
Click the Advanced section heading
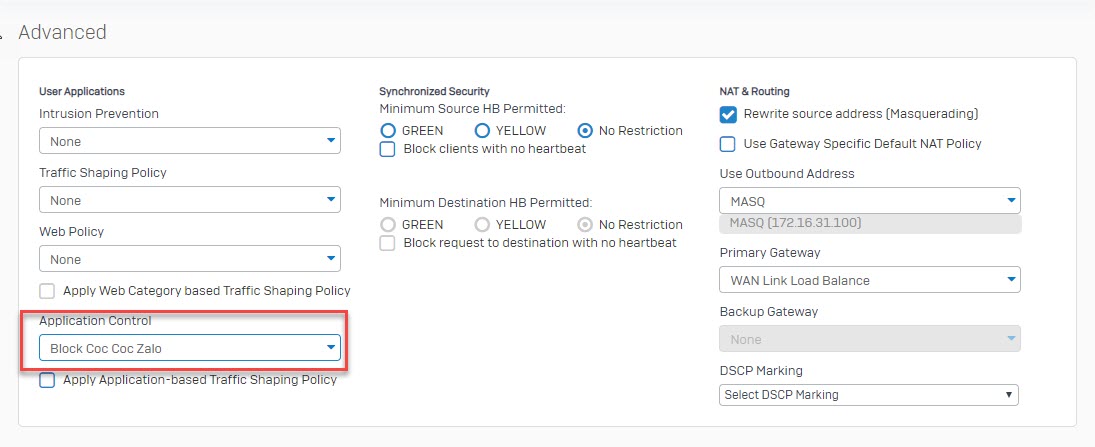point(62,32)
